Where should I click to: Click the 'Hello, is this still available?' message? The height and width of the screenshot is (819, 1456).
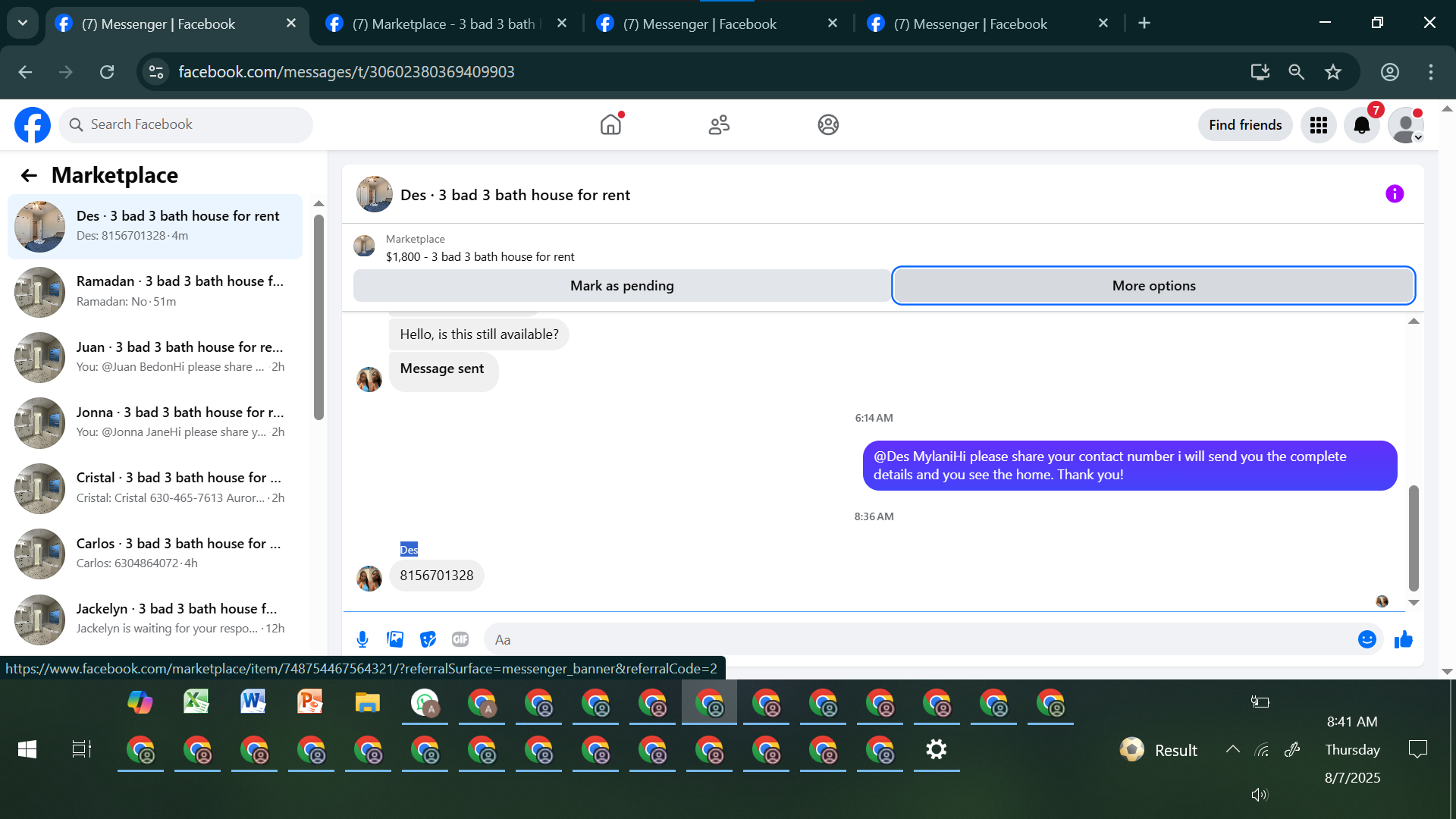(x=479, y=334)
